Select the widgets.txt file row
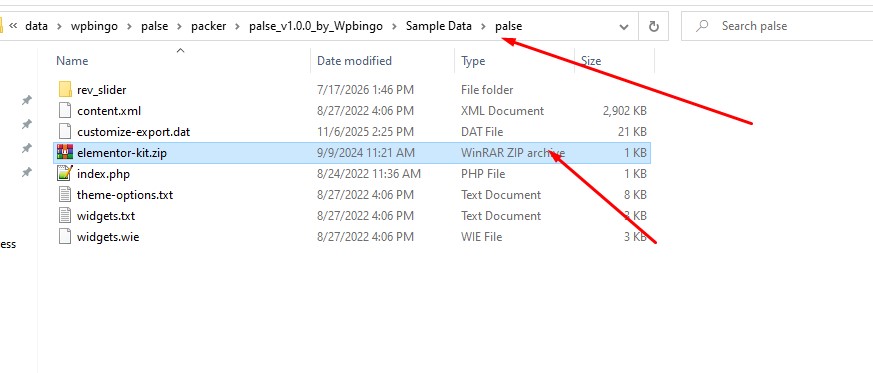The width and height of the screenshot is (873, 373). [x=352, y=216]
